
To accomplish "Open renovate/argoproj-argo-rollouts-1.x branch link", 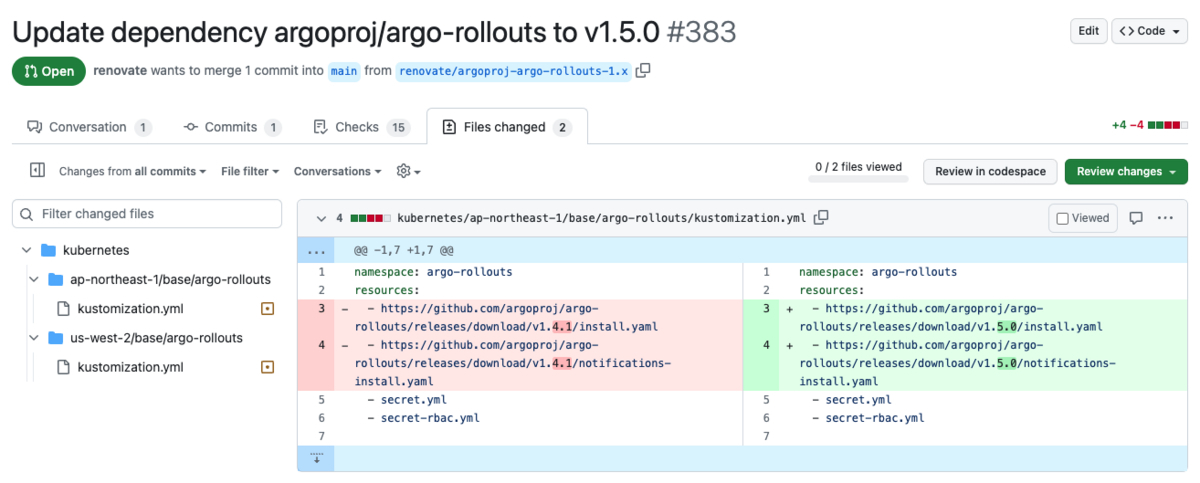I will click(513, 71).
